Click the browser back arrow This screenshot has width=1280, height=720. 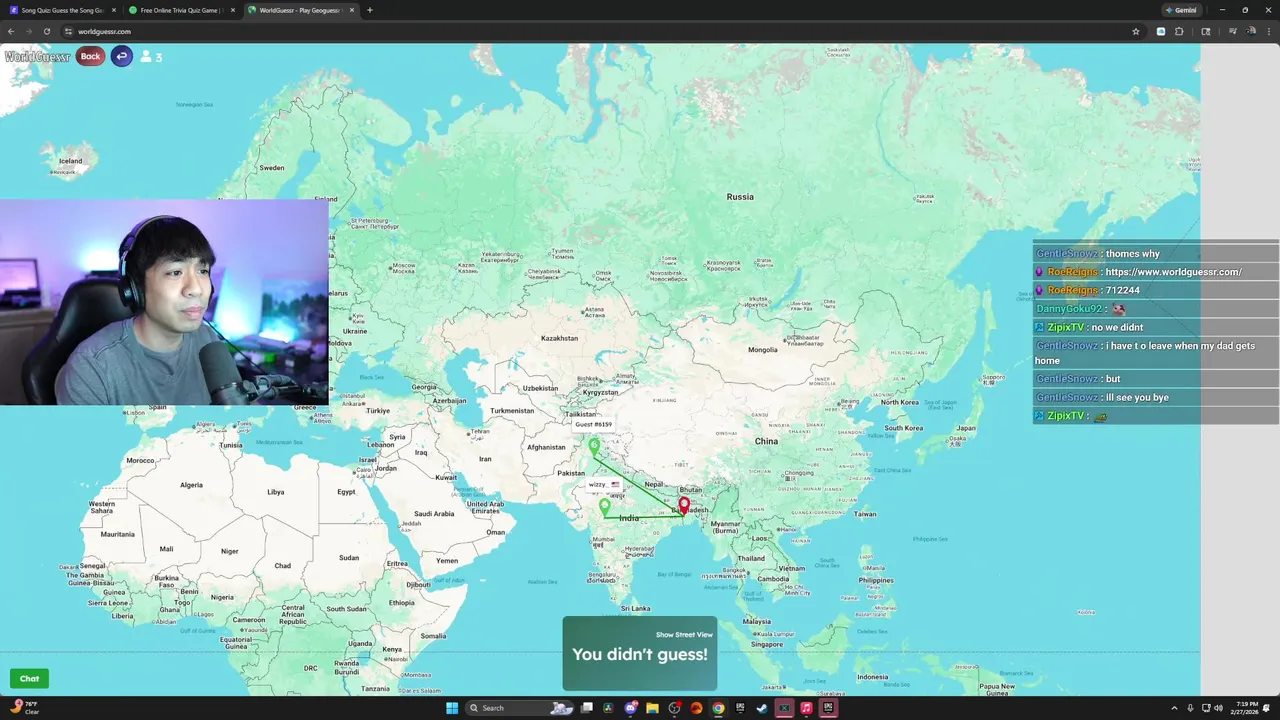(11, 31)
